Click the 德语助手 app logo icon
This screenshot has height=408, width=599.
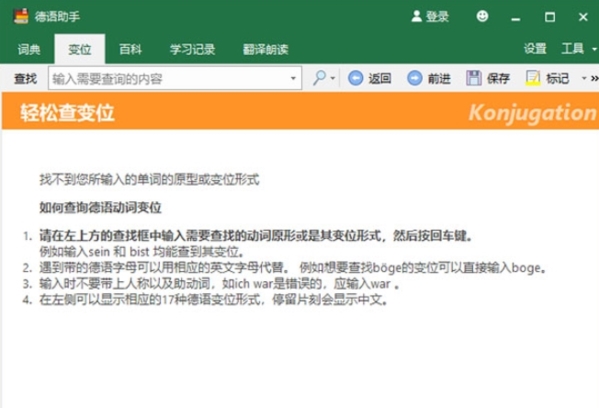click(x=21, y=16)
